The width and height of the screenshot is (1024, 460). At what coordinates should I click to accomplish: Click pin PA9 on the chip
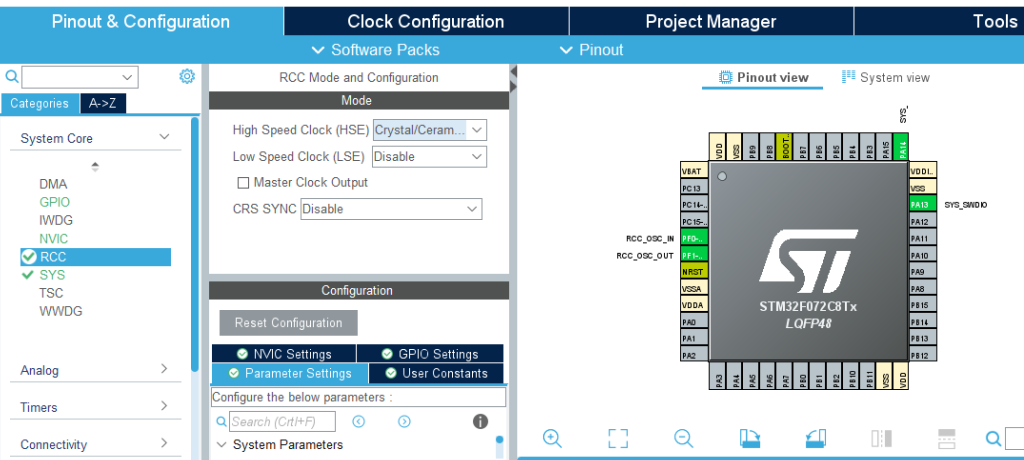[x=923, y=271]
